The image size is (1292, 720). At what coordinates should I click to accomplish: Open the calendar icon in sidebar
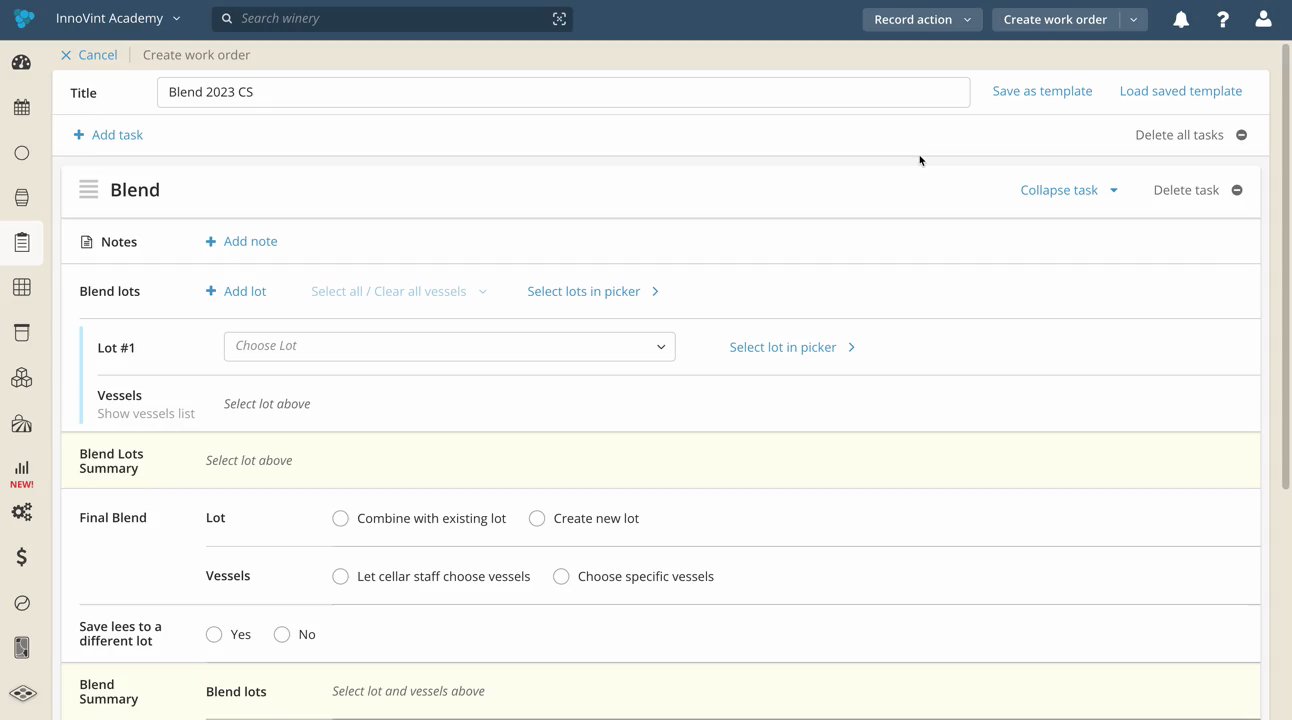click(x=21, y=108)
